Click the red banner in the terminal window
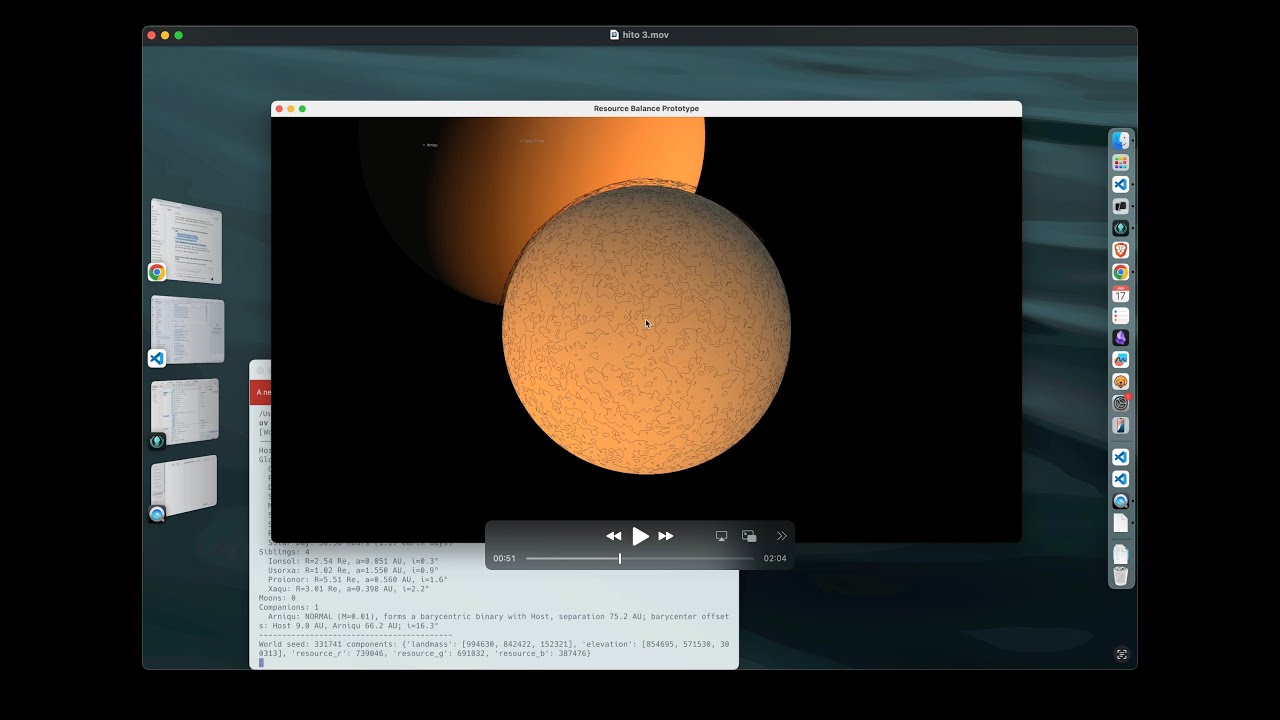The height and width of the screenshot is (720, 1280). coord(261,392)
